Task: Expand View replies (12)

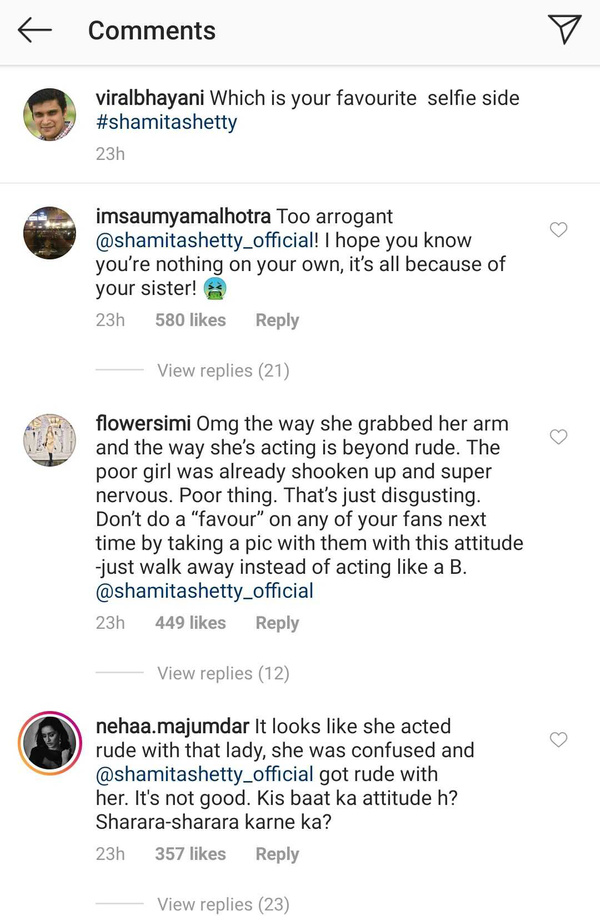Action: click(x=222, y=674)
